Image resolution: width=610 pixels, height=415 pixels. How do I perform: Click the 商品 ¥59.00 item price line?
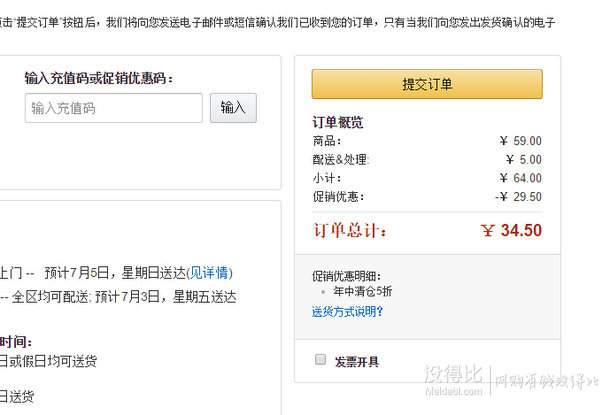[427, 140]
